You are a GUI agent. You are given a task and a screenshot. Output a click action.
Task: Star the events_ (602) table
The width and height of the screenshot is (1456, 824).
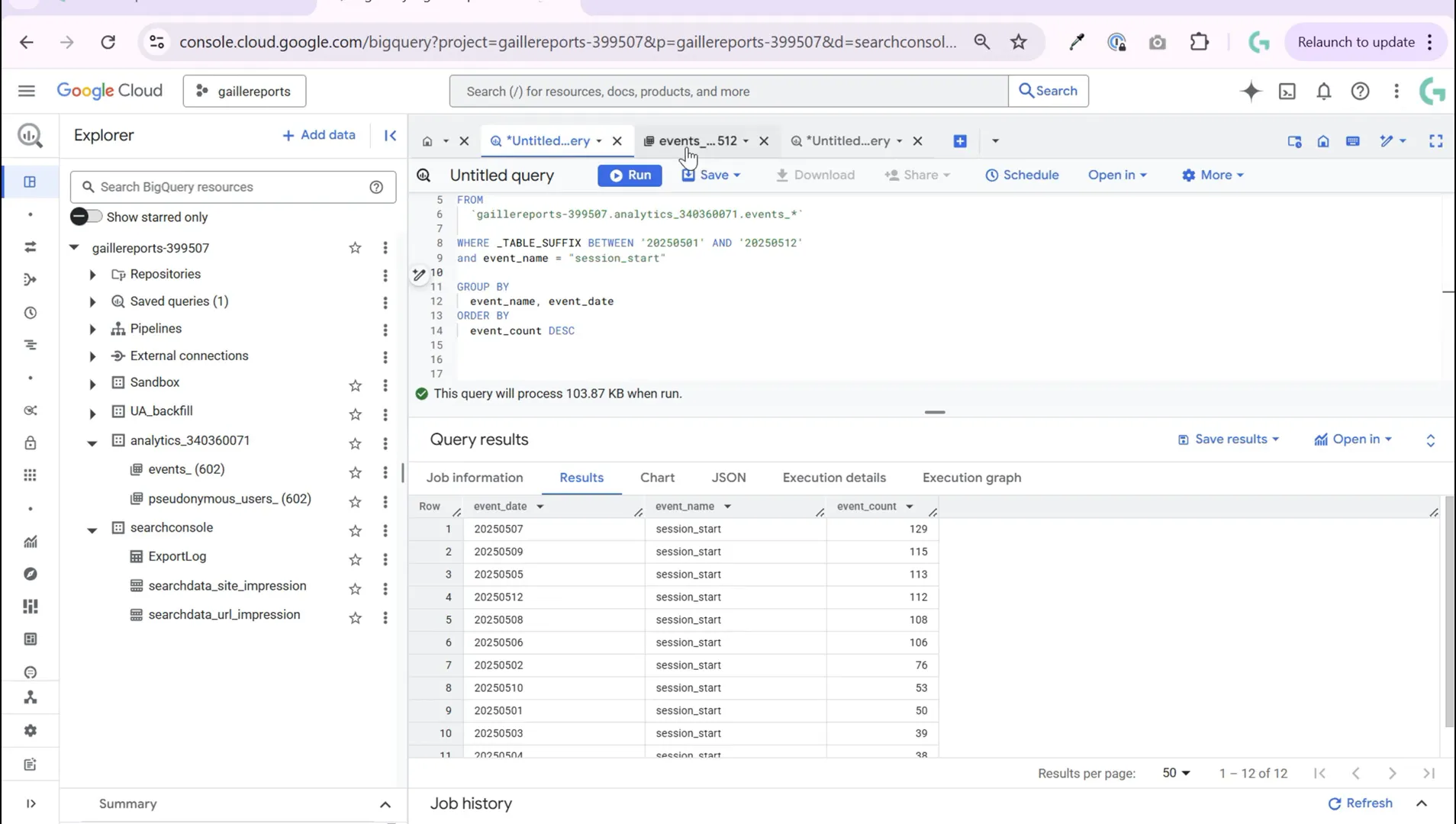coord(355,472)
